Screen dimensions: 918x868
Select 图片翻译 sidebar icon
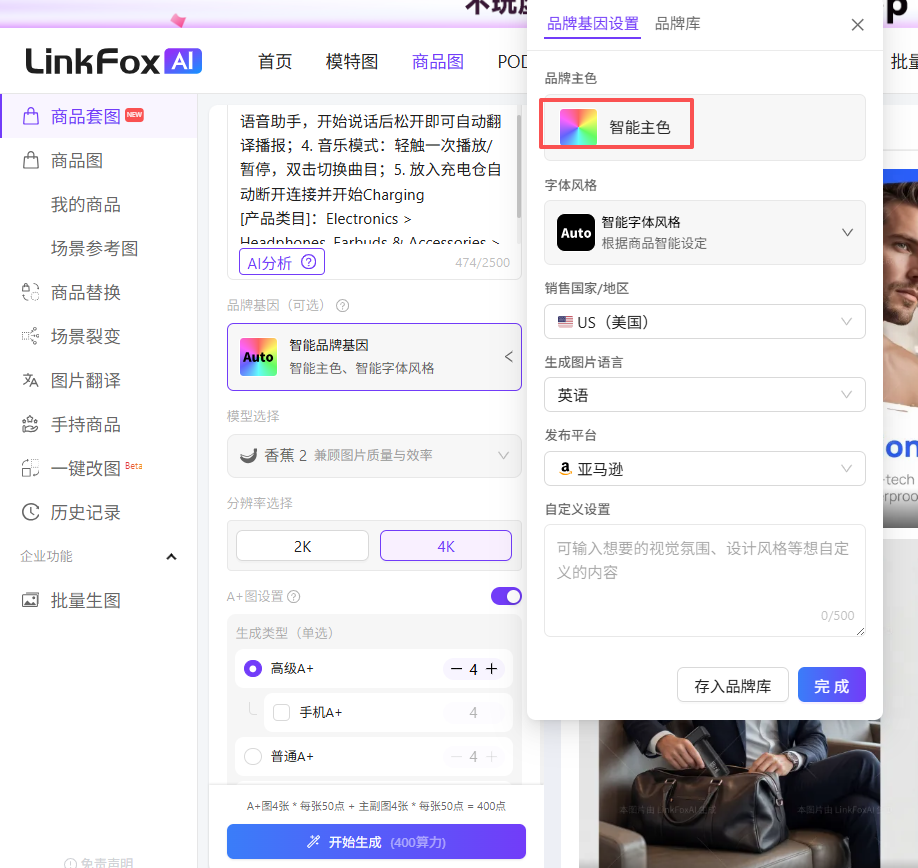coord(31,381)
